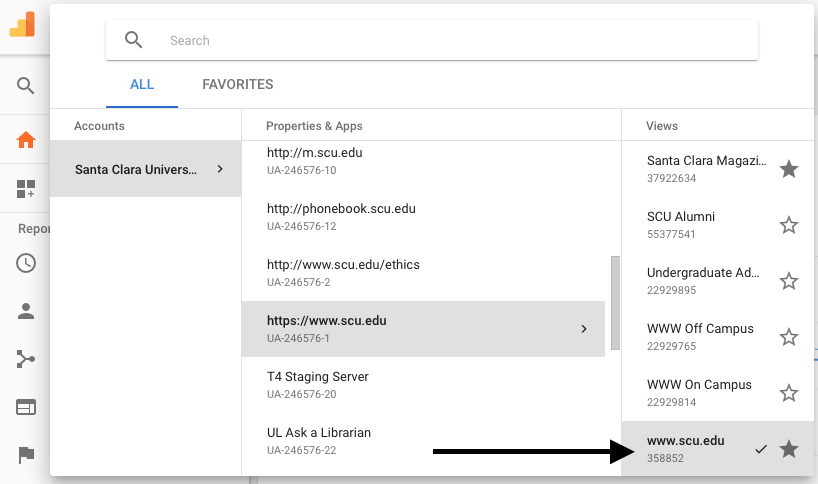Open Realtime reports clock icon
818x484 pixels.
(25, 263)
